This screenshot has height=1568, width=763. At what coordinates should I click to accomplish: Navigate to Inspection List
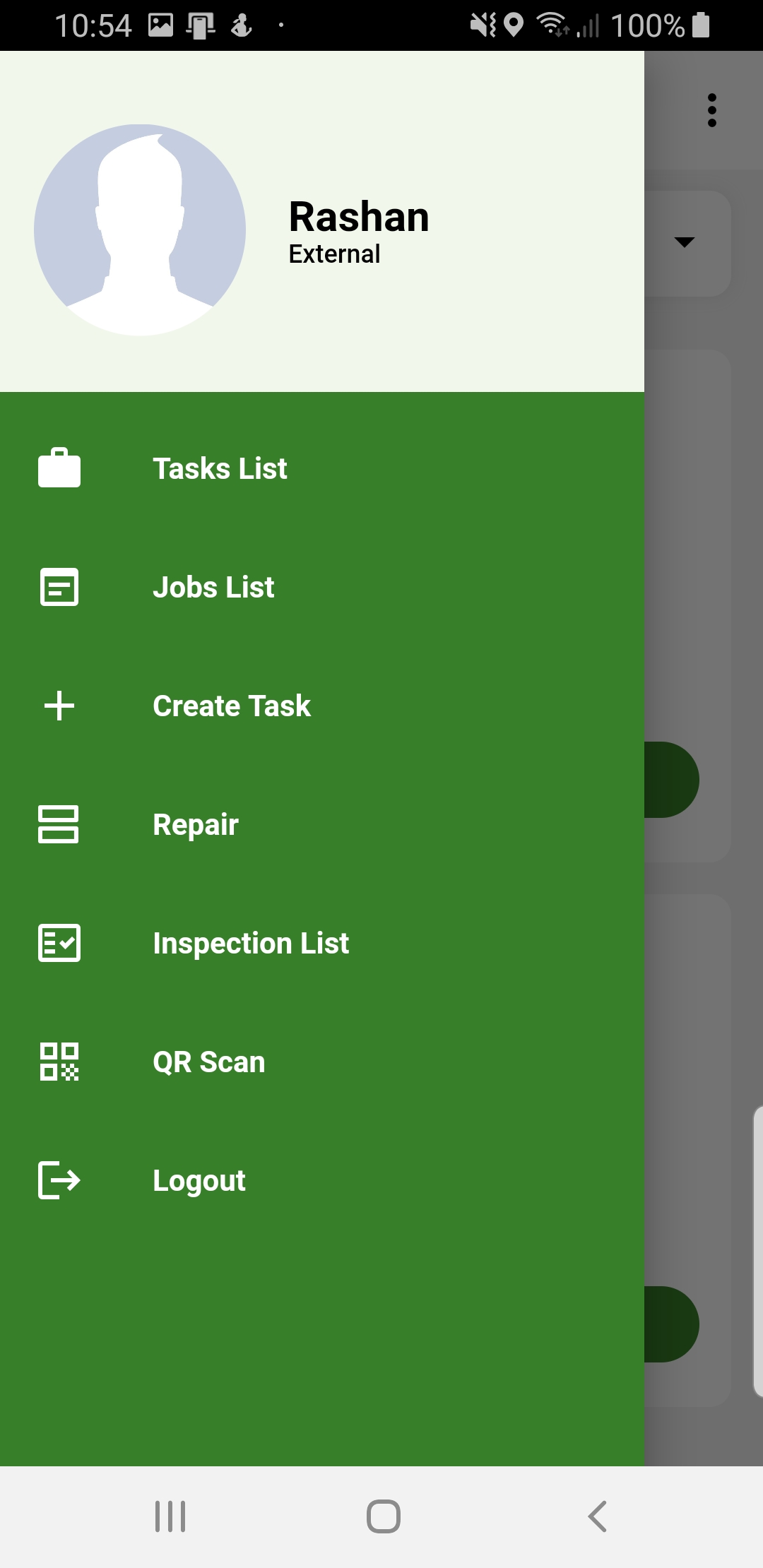[x=251, y=943]
